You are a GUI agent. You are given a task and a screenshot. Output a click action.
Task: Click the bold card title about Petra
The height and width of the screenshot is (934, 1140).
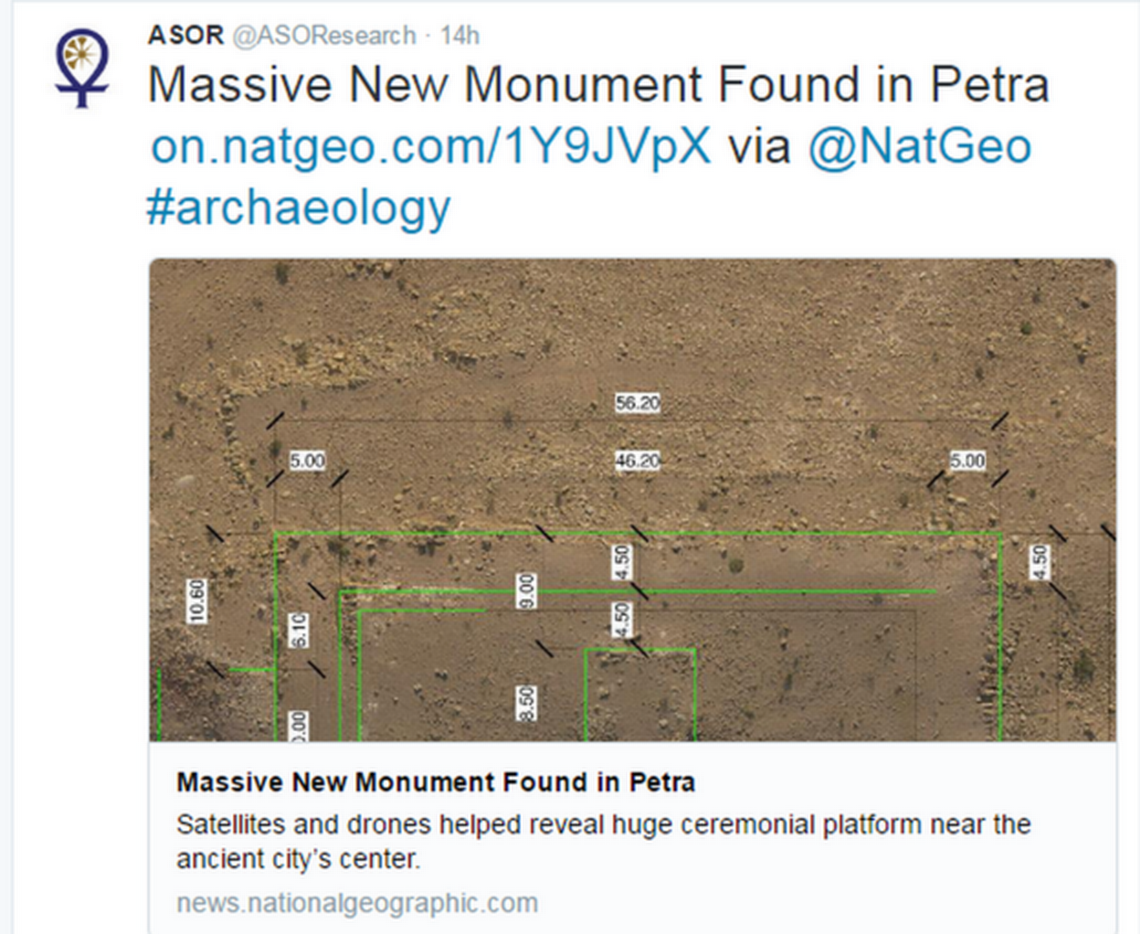click(x=435, y=782)
